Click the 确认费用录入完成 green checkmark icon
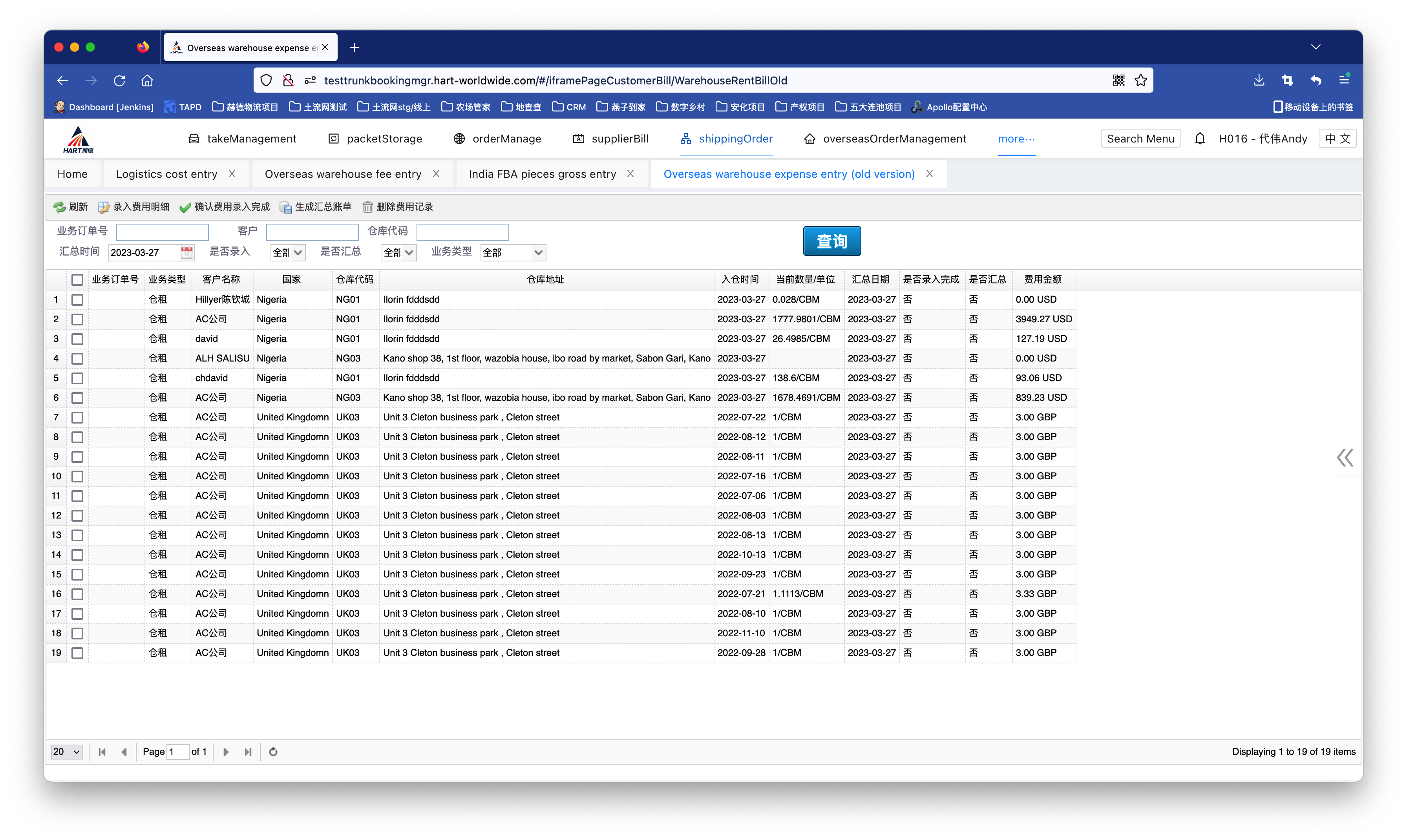1407x840 pixels. coord(185,207)
